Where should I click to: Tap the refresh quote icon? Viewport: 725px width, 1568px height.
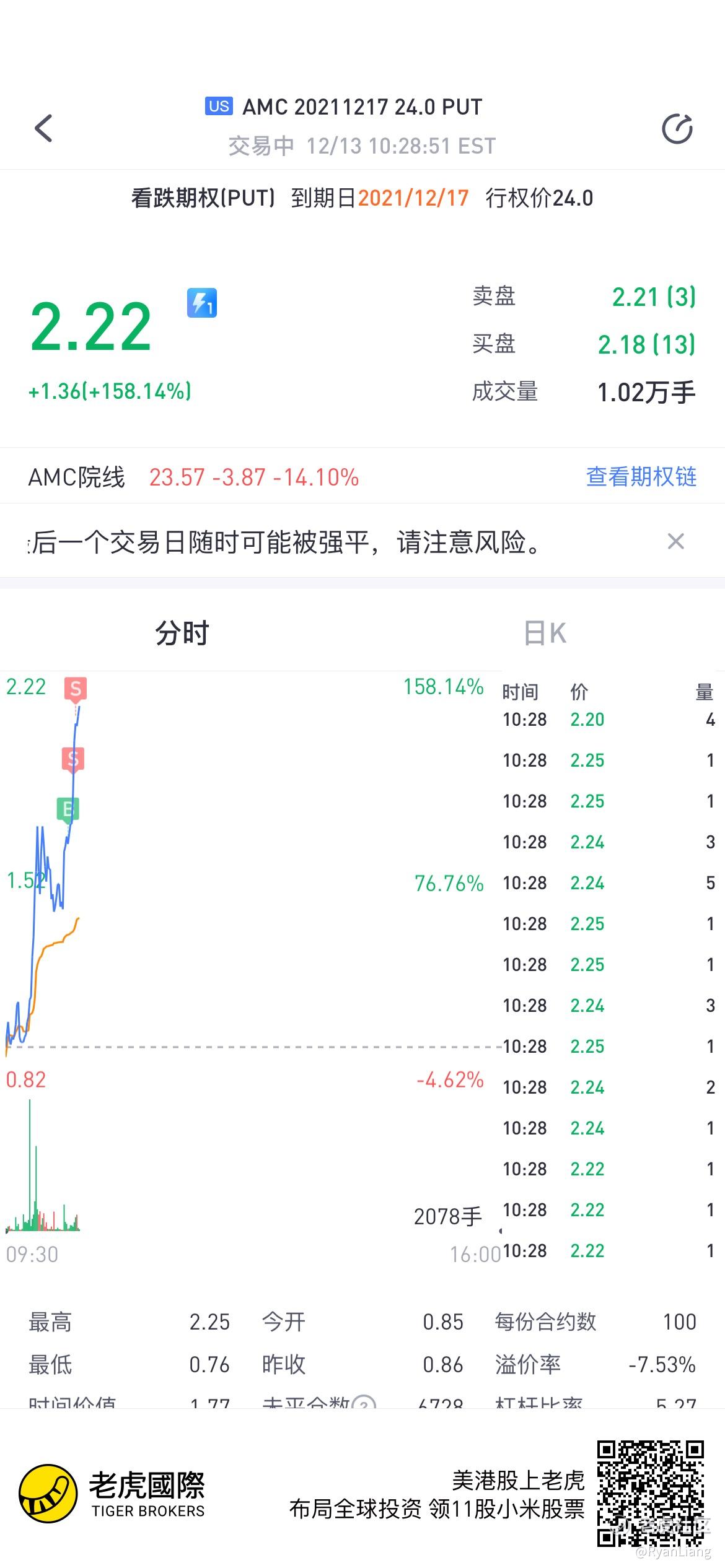coord(677,129)
